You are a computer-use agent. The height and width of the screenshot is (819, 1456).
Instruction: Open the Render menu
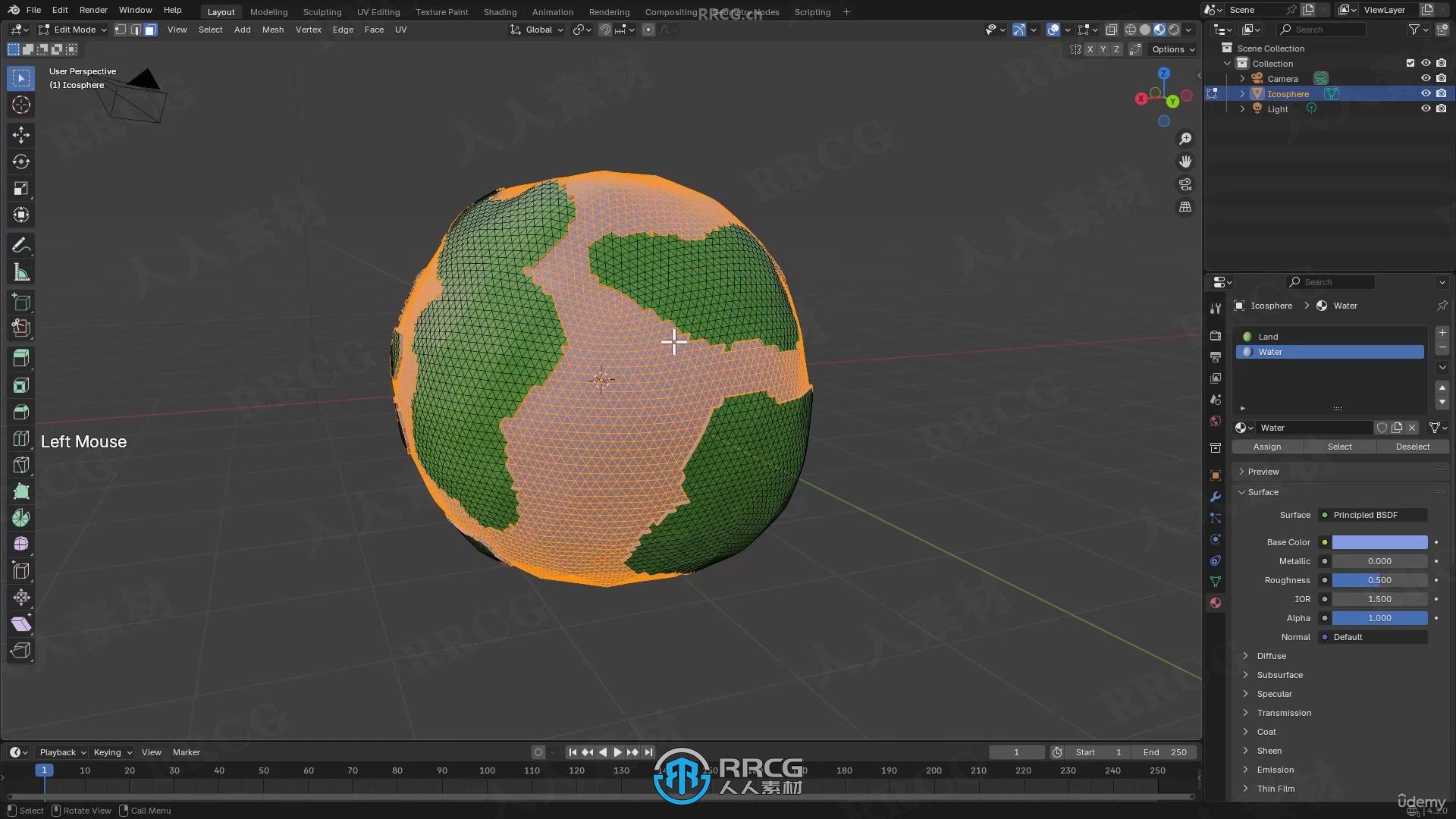[x=93, y=10]
